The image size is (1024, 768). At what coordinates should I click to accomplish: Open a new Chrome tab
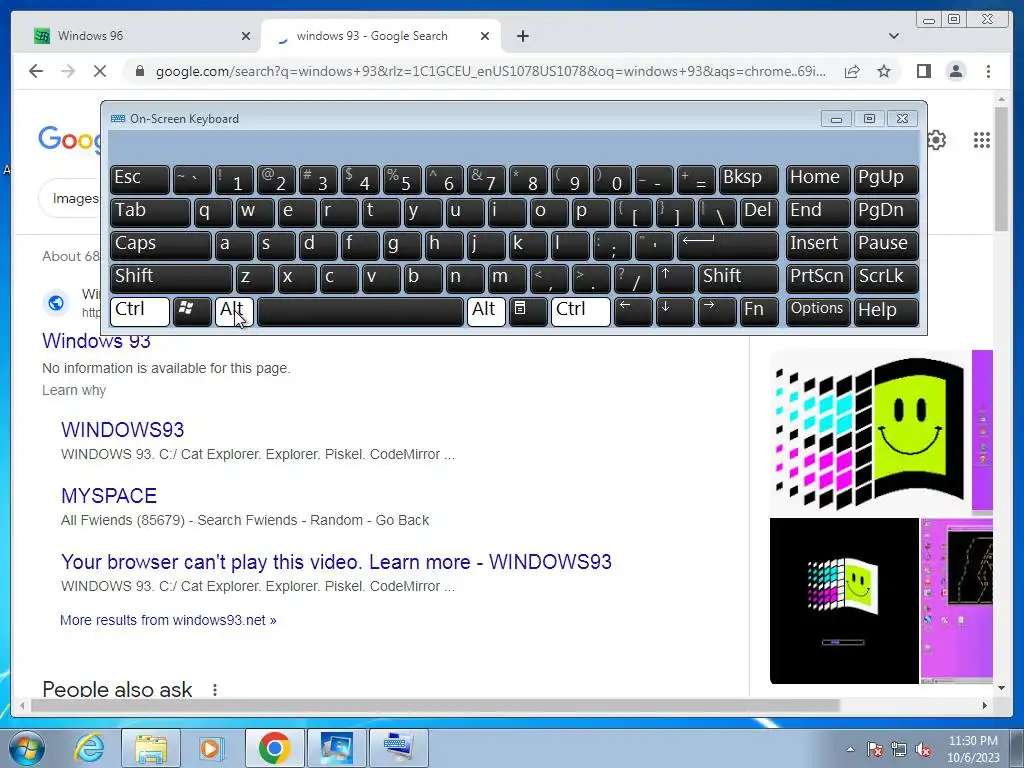(x=522, y=36)
